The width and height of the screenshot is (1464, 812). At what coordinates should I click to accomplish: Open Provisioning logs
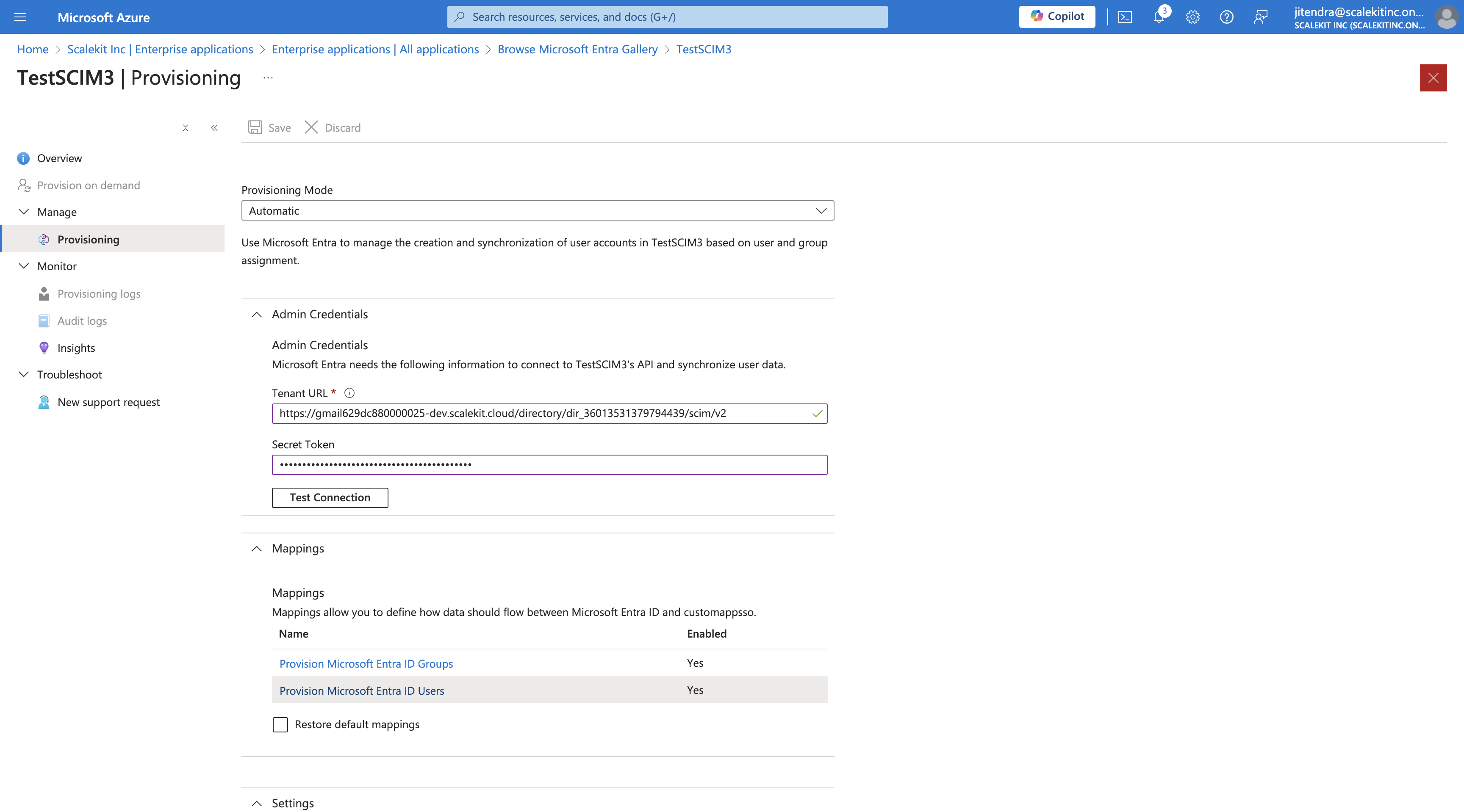click(99, 293)
